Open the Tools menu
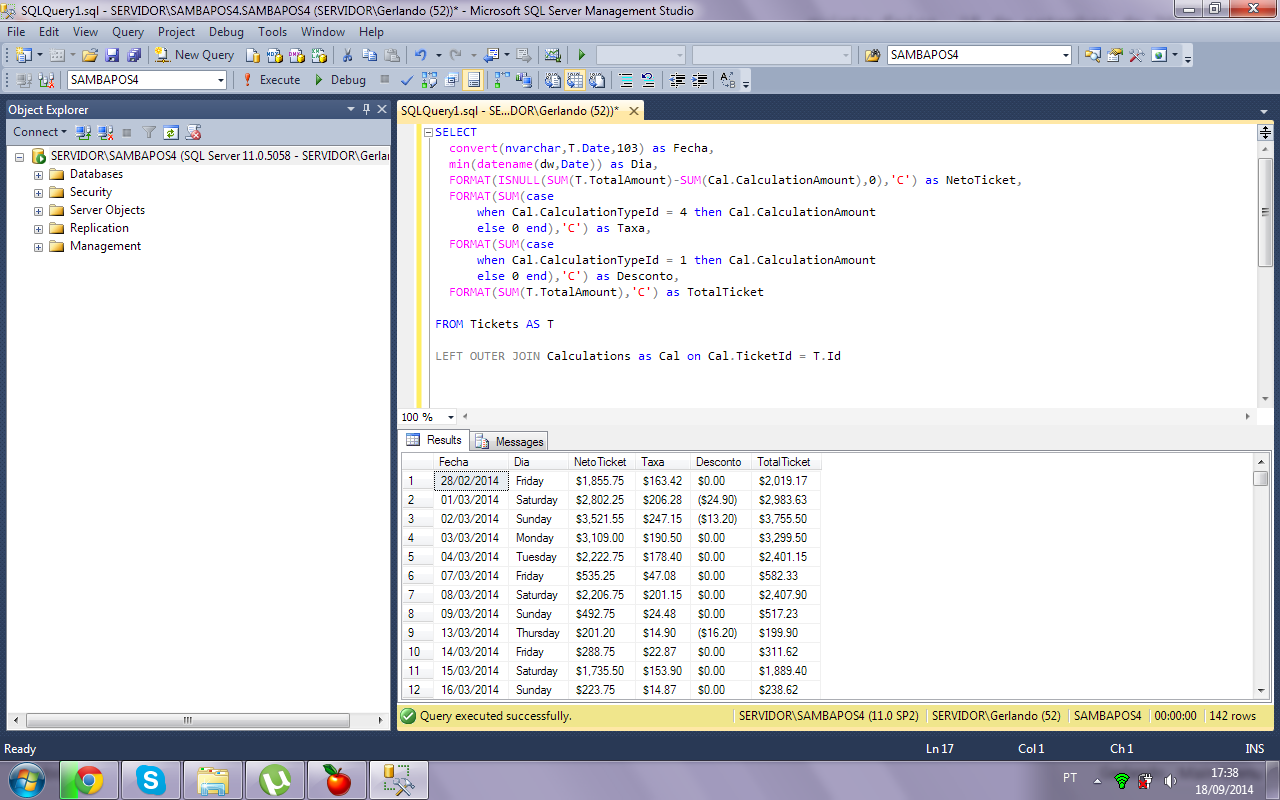 (x=273, y=32)
